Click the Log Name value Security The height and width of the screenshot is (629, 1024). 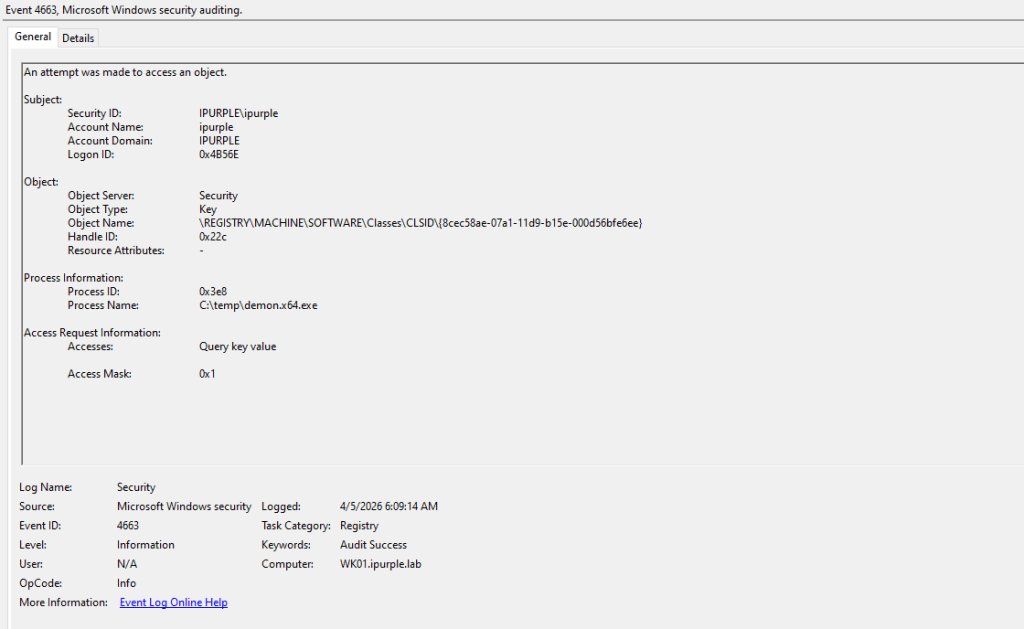pos(136,487)
